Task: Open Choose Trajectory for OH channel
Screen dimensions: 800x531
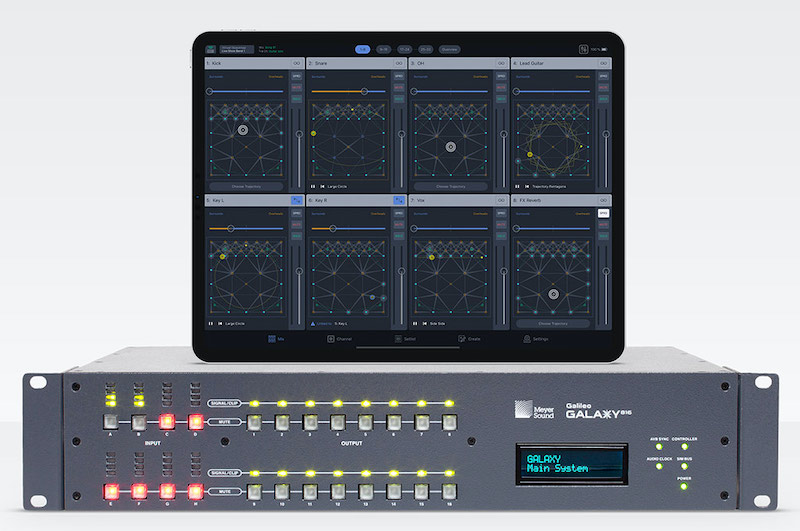Action: 449,186
